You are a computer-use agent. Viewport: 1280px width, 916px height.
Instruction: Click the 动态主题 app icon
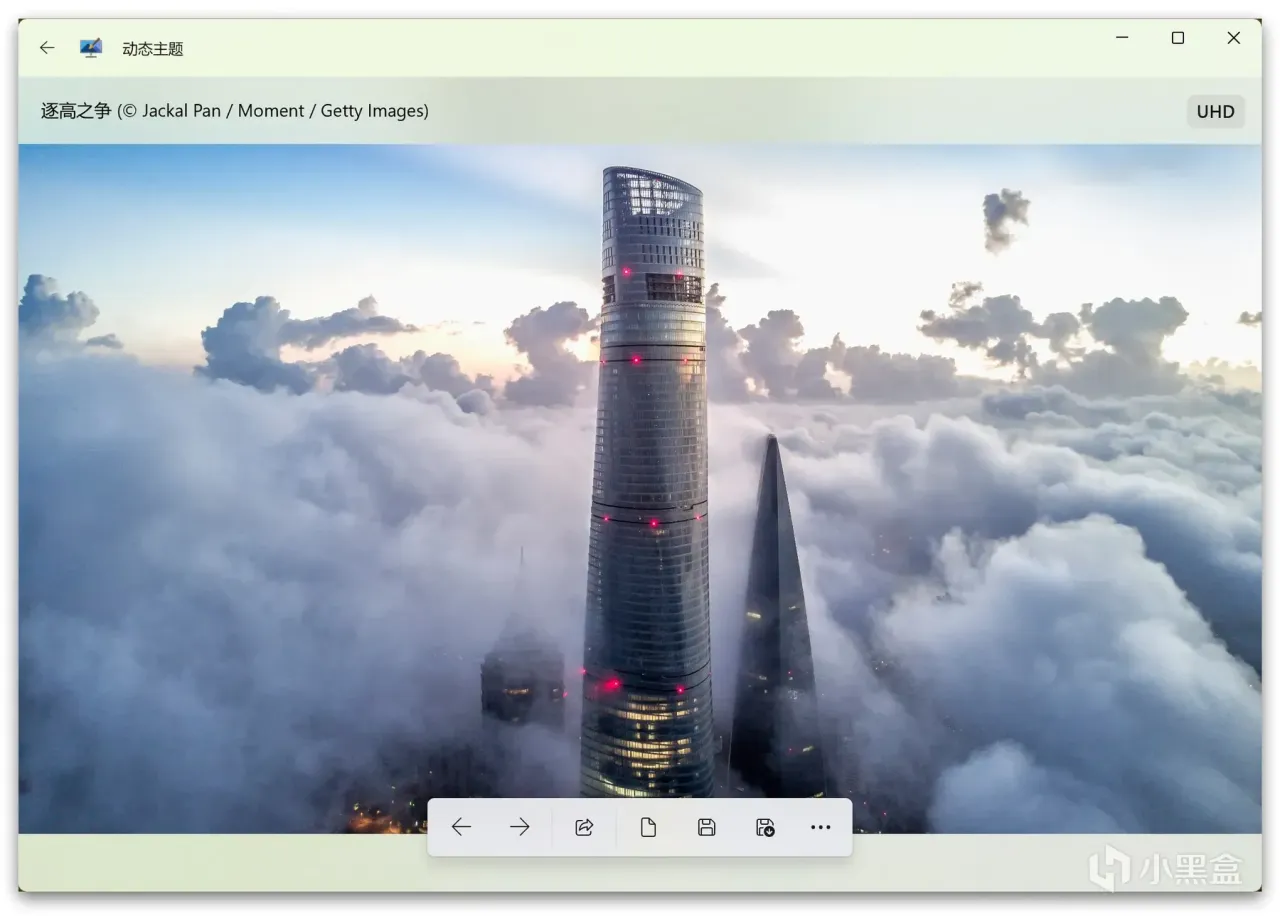[x=91, y=48]
